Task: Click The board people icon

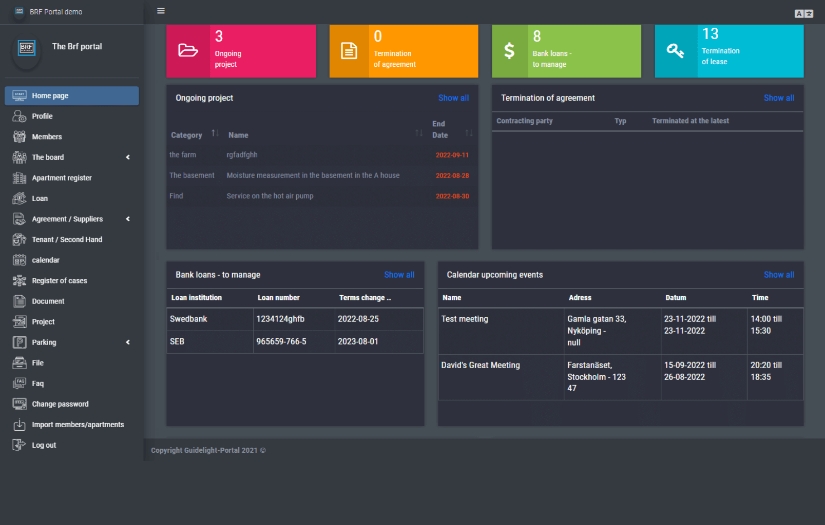Action: tap(19, 157)
